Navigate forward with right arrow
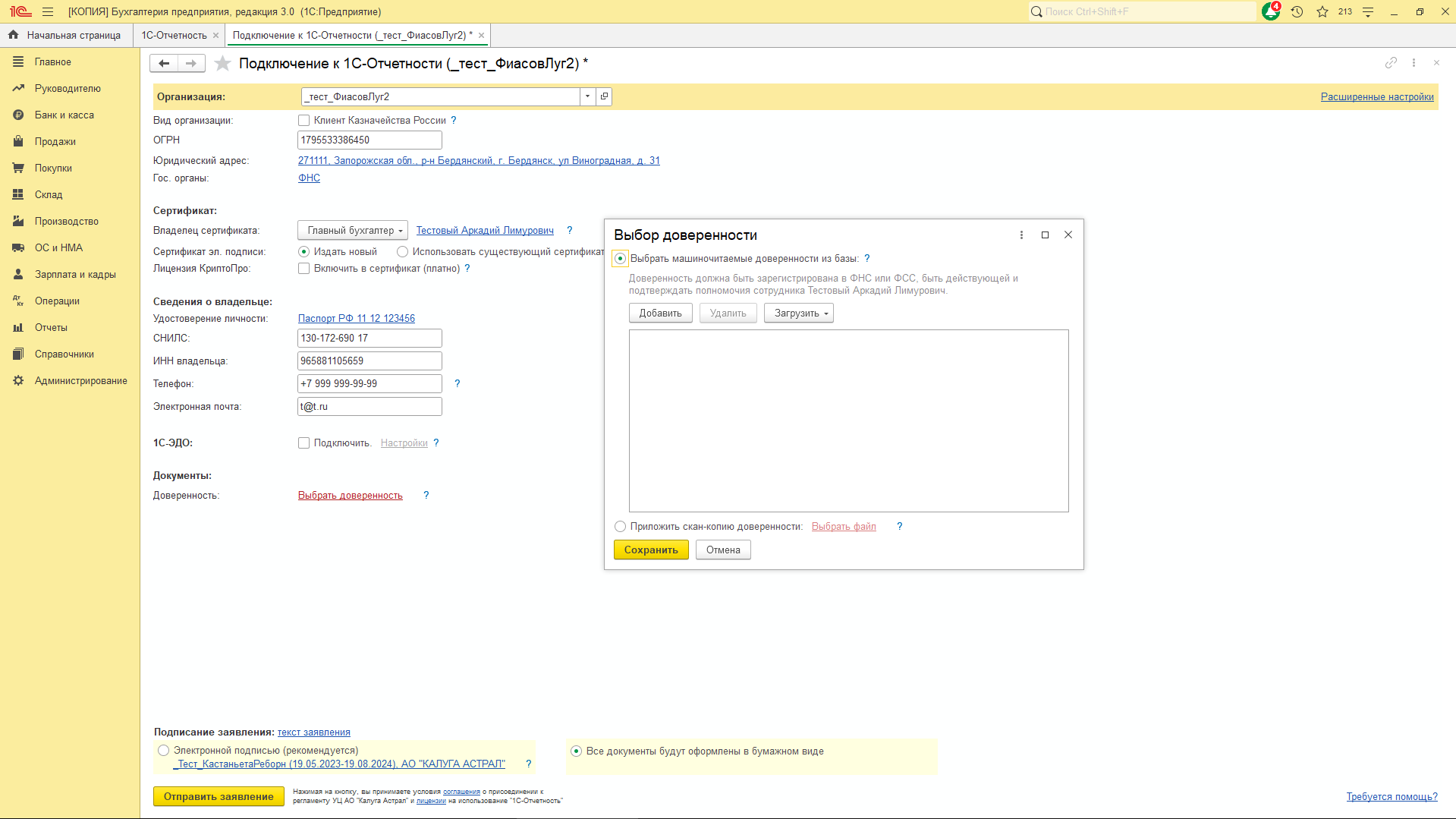The width and height of the screenshot is (1456, 819). [191, 63]
